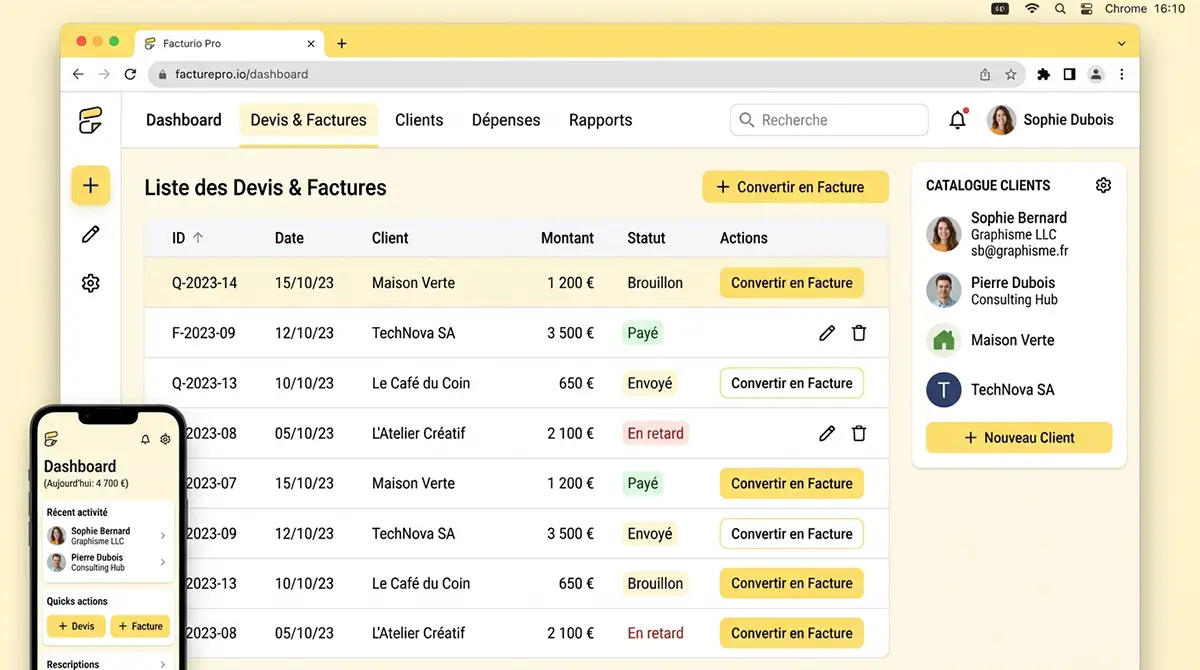Open Catalogue Clients settings gear

(1103, 185)
